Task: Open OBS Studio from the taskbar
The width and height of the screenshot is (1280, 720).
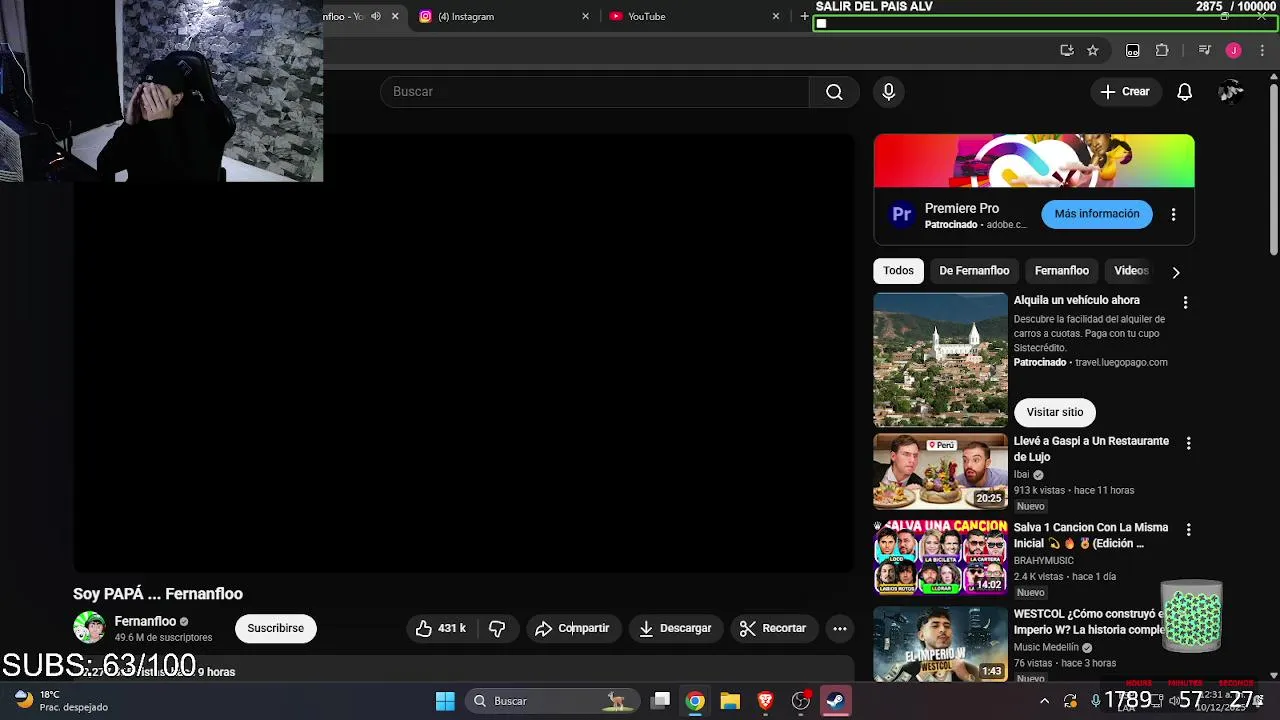Action: tap(800, 701)
